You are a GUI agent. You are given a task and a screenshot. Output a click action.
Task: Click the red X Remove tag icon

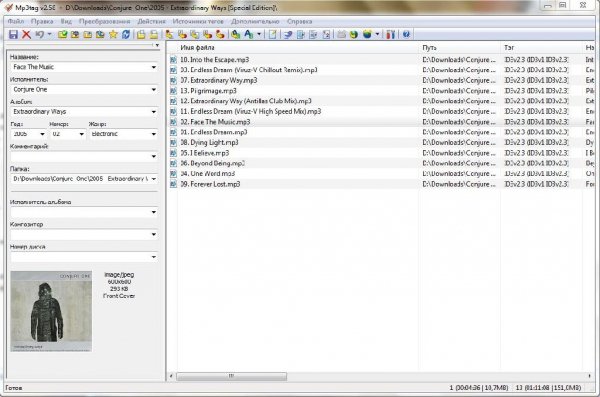(26, 35)
